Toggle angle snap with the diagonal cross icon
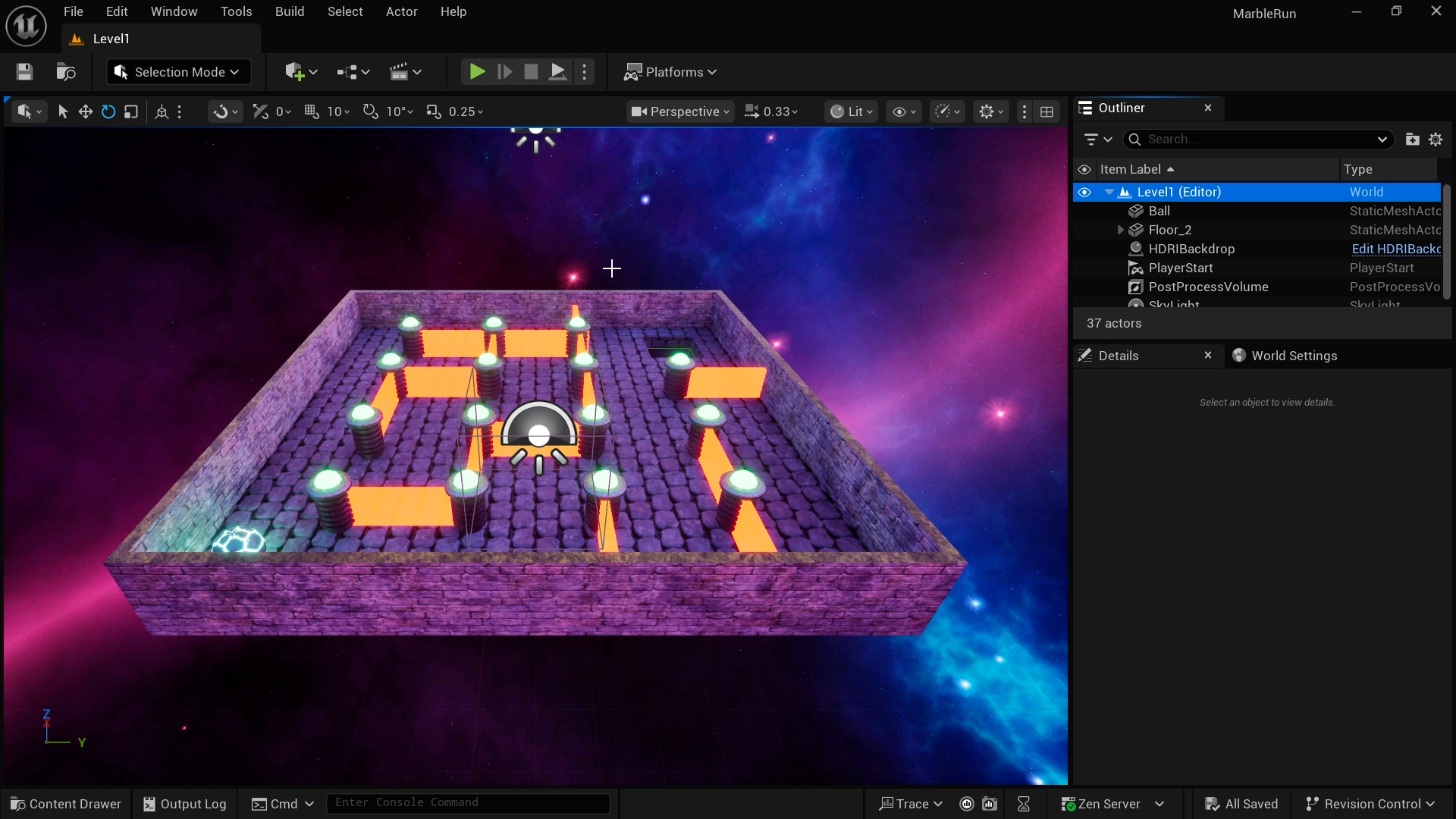The width and height of the screenshot is (1456, 819). tap(260, 111)
